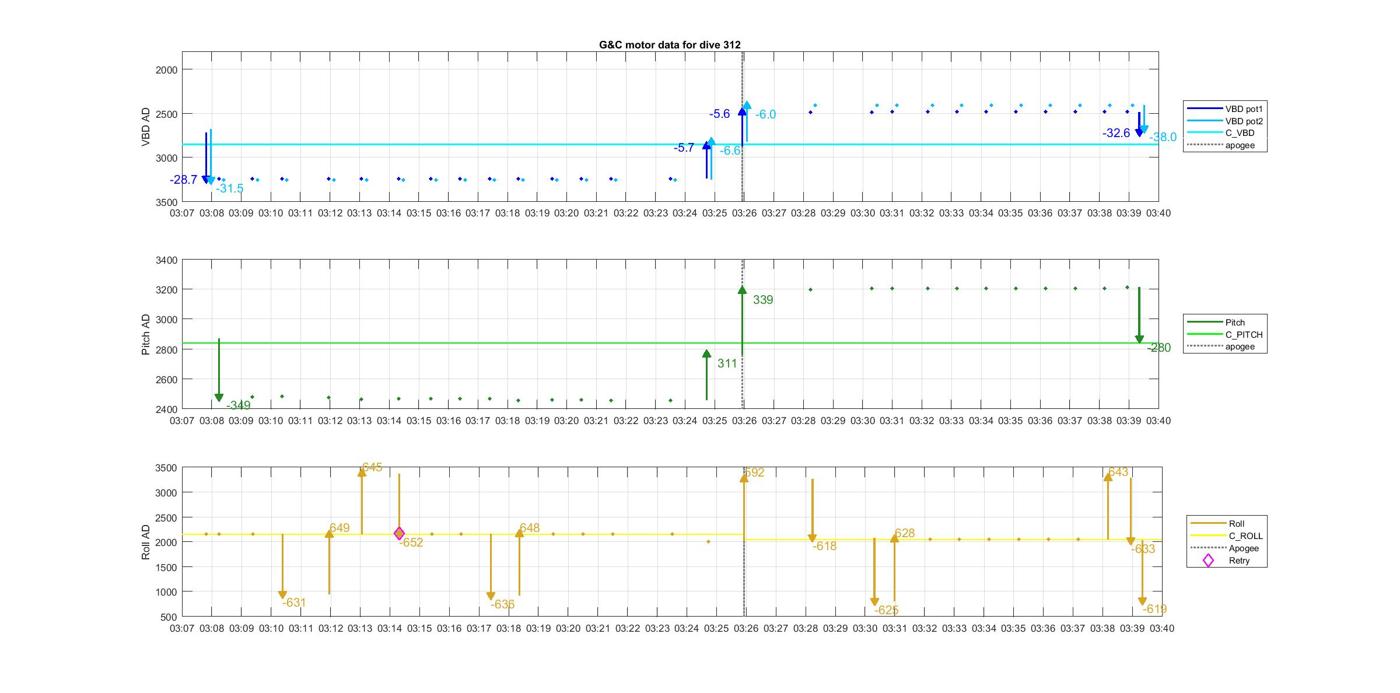Select the "C_ROLL" legend entry
Viewport: 1400px width, 693px height.
1226,536
